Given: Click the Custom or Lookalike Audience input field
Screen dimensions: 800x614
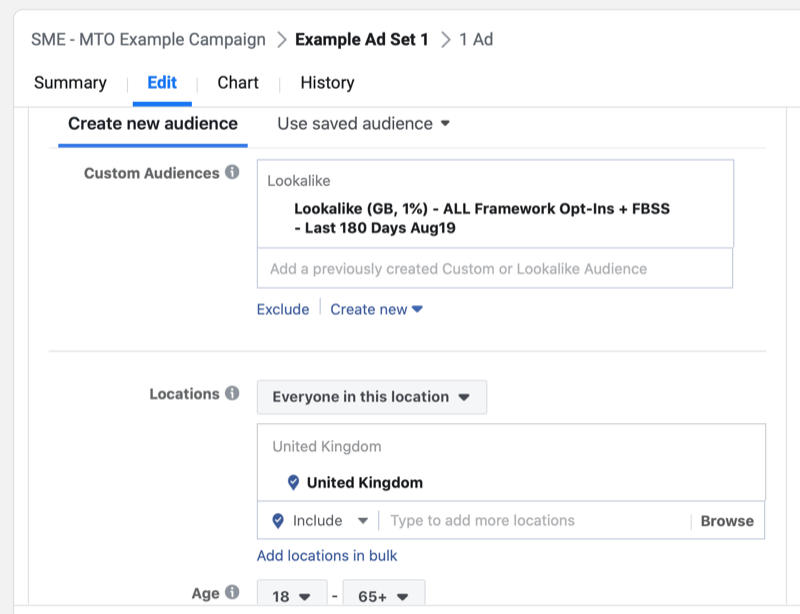Looking at the screenshot, I should [495, 268].
